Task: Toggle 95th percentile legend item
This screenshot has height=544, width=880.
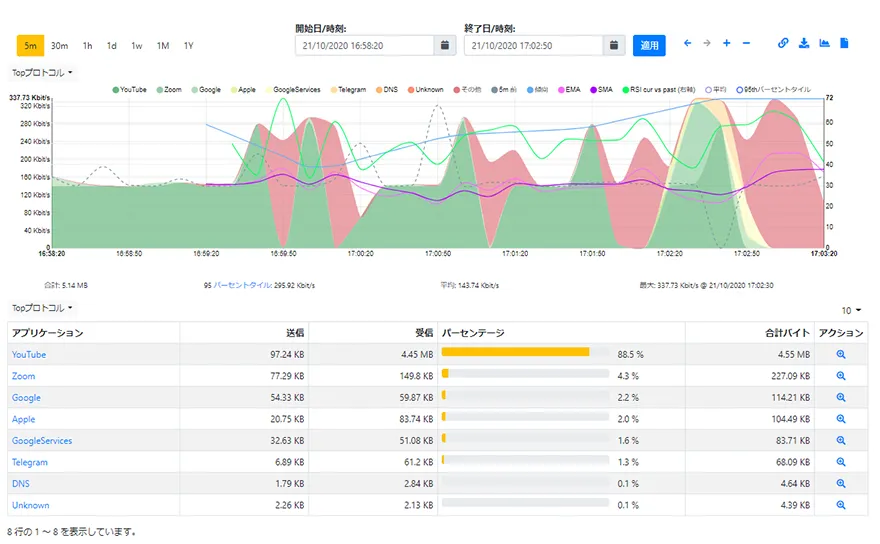Action: coord(773,90)
